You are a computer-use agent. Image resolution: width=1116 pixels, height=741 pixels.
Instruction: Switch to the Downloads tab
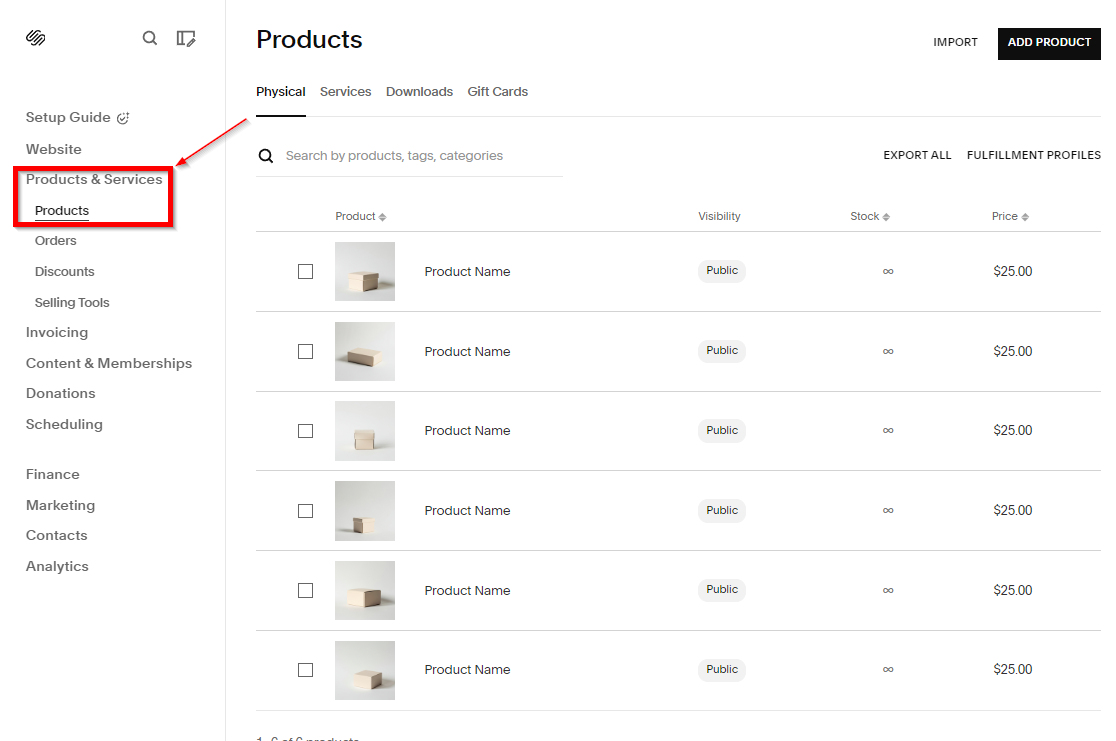[419, 92]
